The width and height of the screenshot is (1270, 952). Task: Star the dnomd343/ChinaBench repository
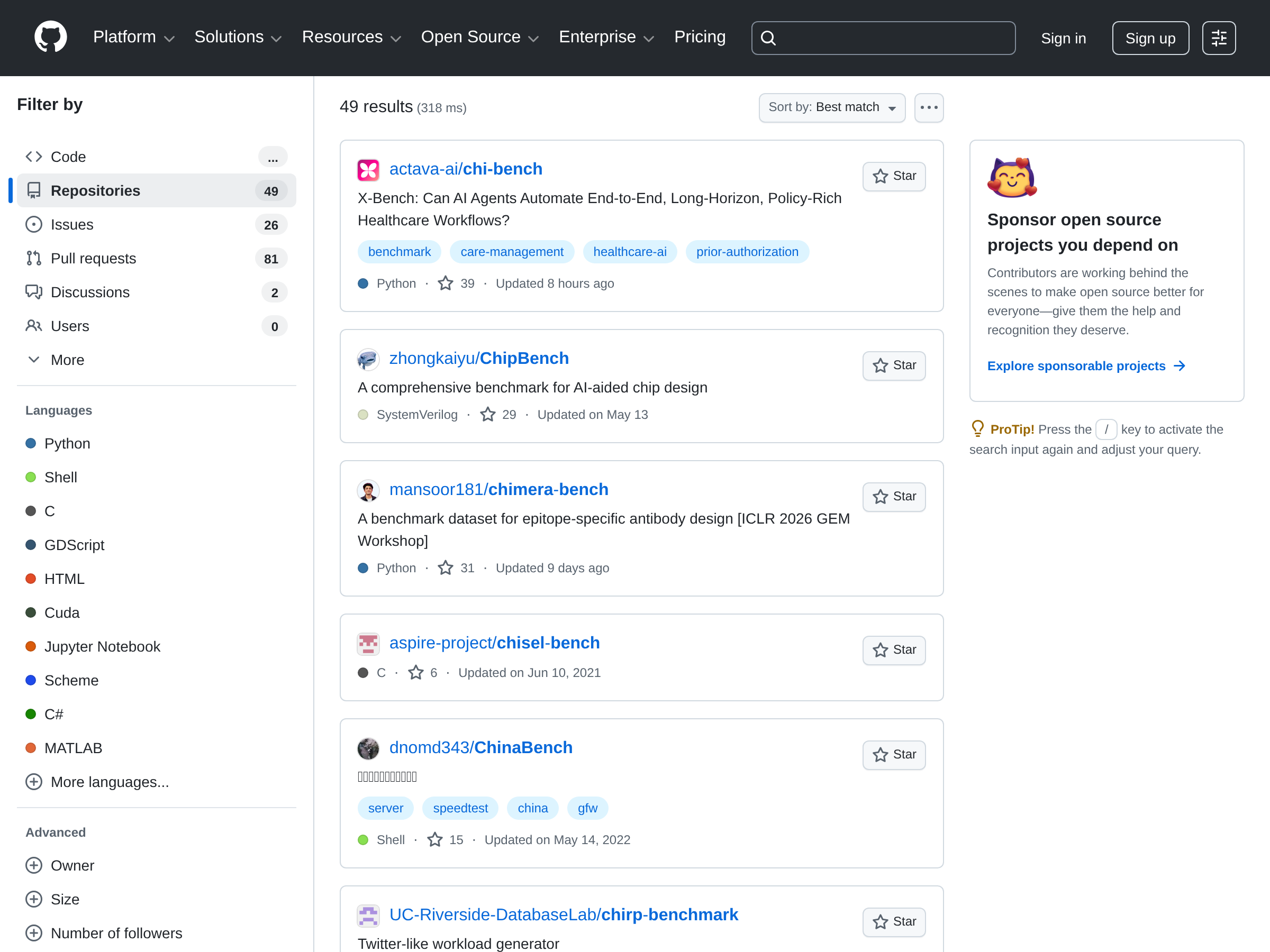click(894, 755)
